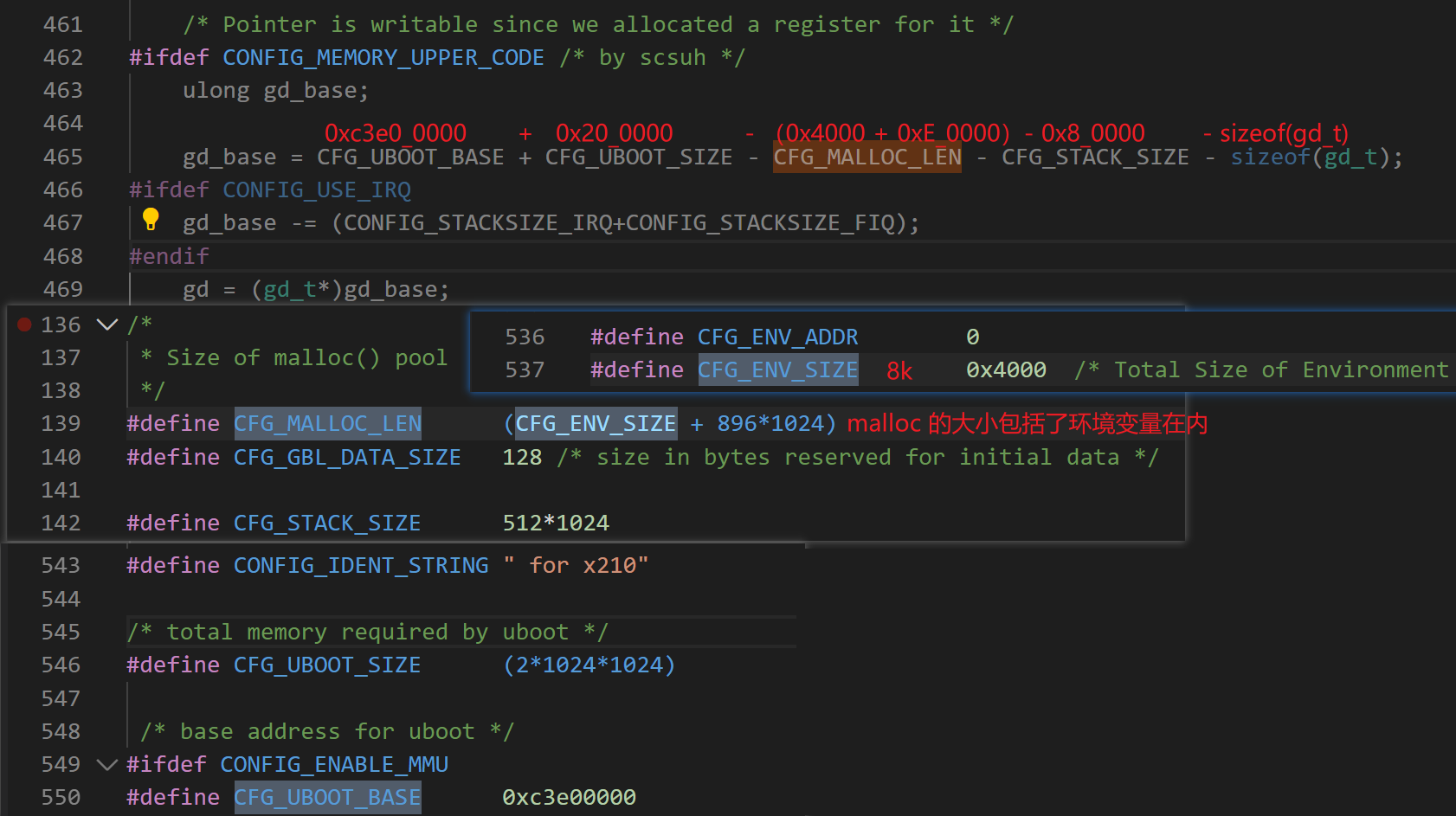Click the lightbulb quick-fix icon on line 467
The image size is (1456, 816).
151,220
